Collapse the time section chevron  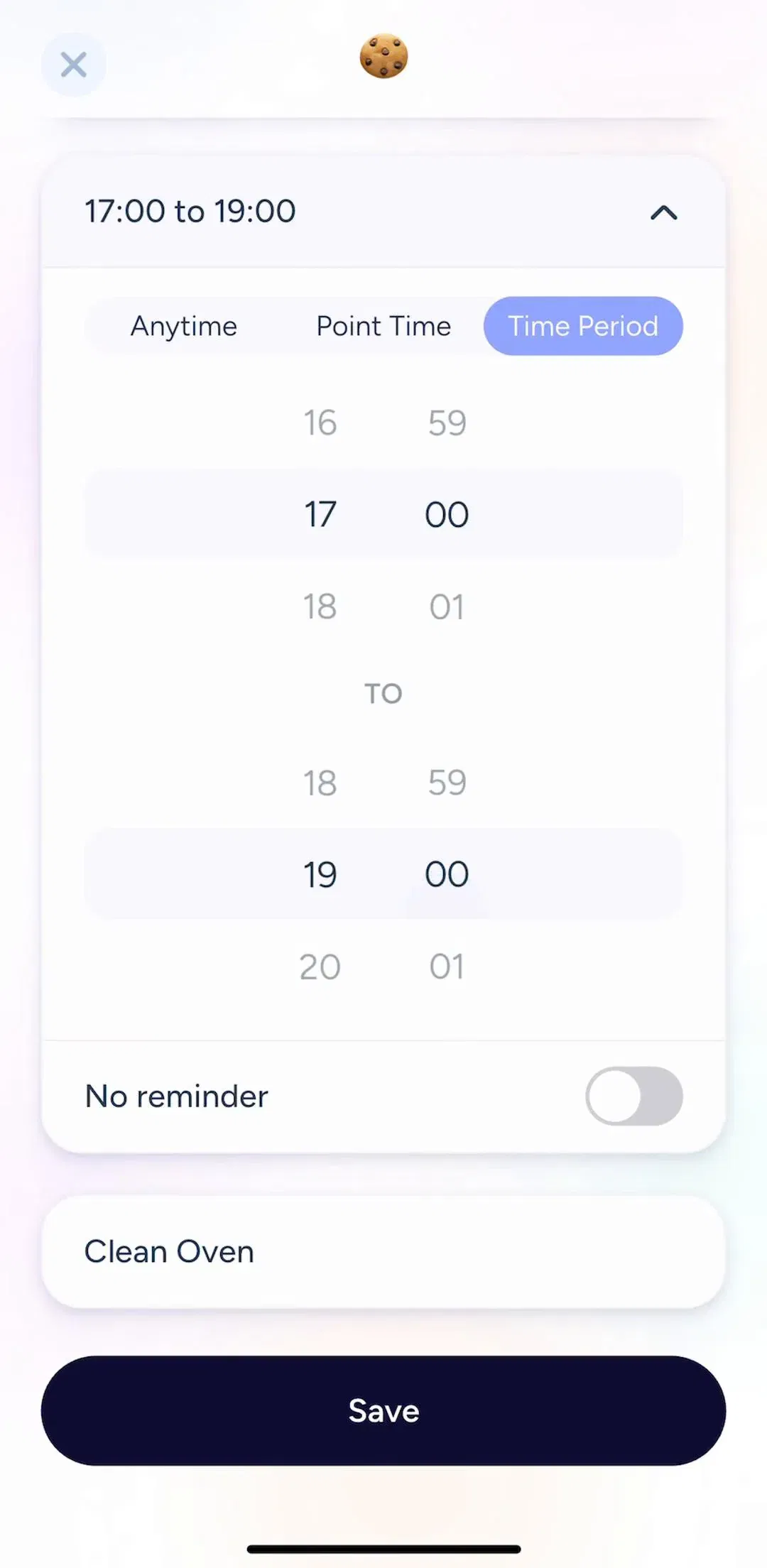(x=664, y=212)
